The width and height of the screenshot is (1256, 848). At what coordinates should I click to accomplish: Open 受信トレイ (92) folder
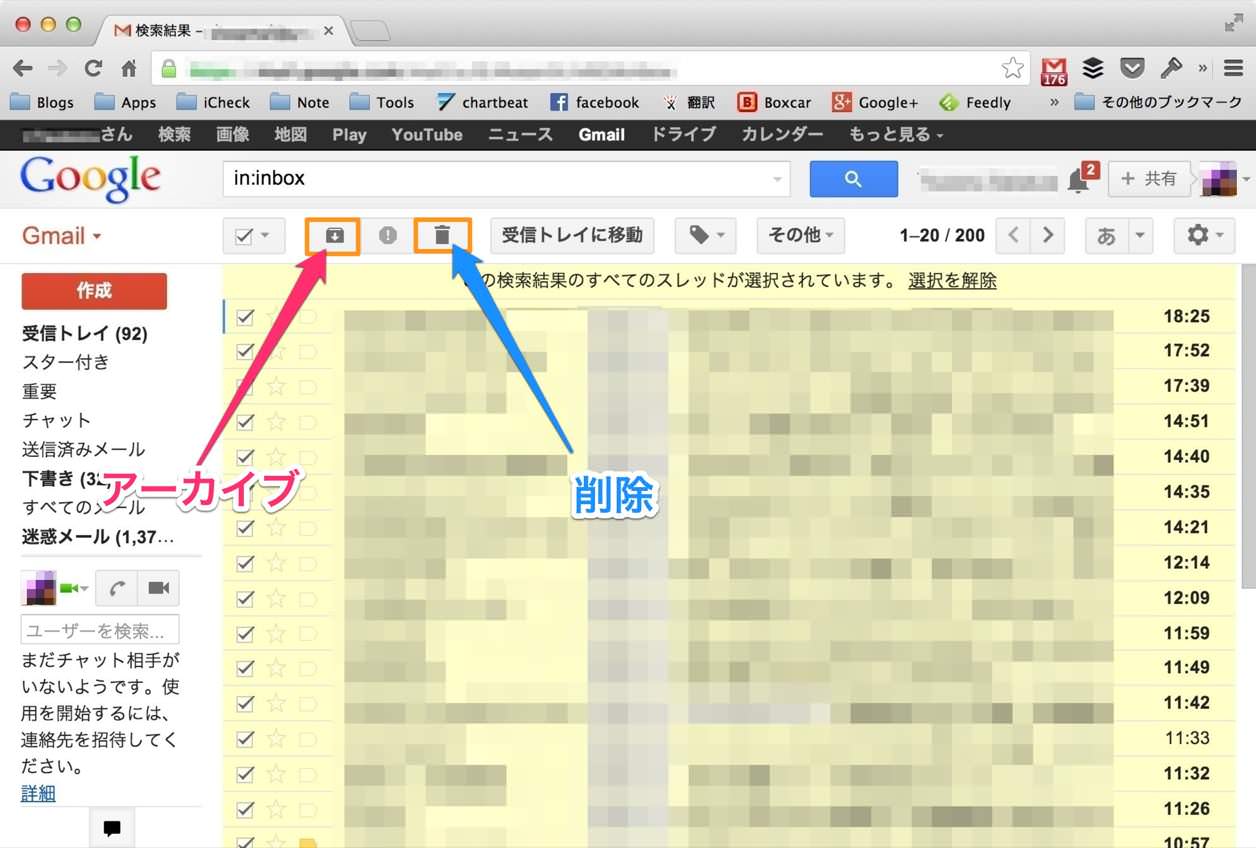click(x=84, y=334)
